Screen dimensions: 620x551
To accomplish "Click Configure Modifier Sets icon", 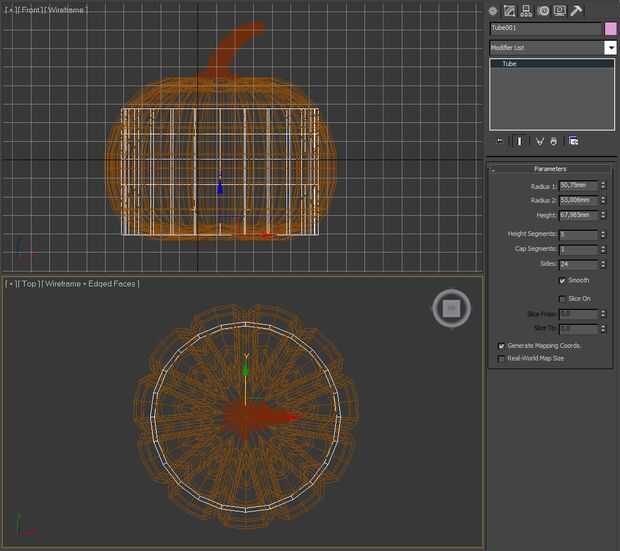I will click(x=574, y=141).
